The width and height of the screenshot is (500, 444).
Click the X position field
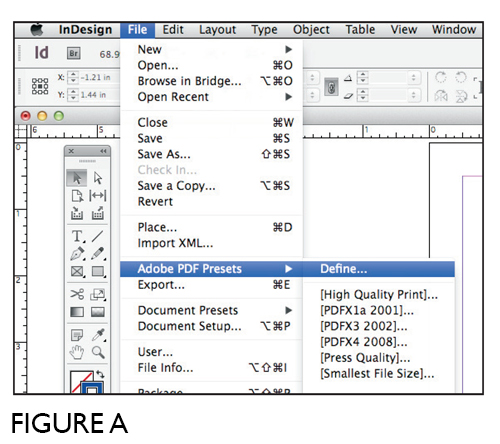coord(99,77)
